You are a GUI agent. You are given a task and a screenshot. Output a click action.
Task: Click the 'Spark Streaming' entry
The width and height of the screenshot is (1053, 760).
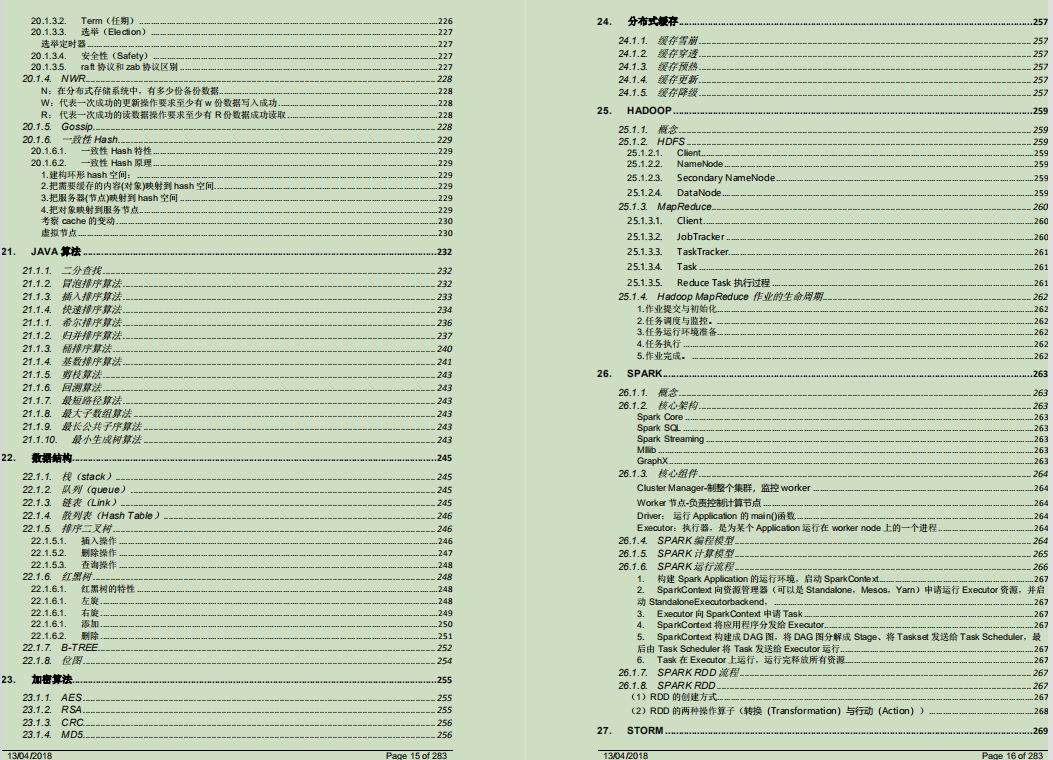[x=843, y=439]
